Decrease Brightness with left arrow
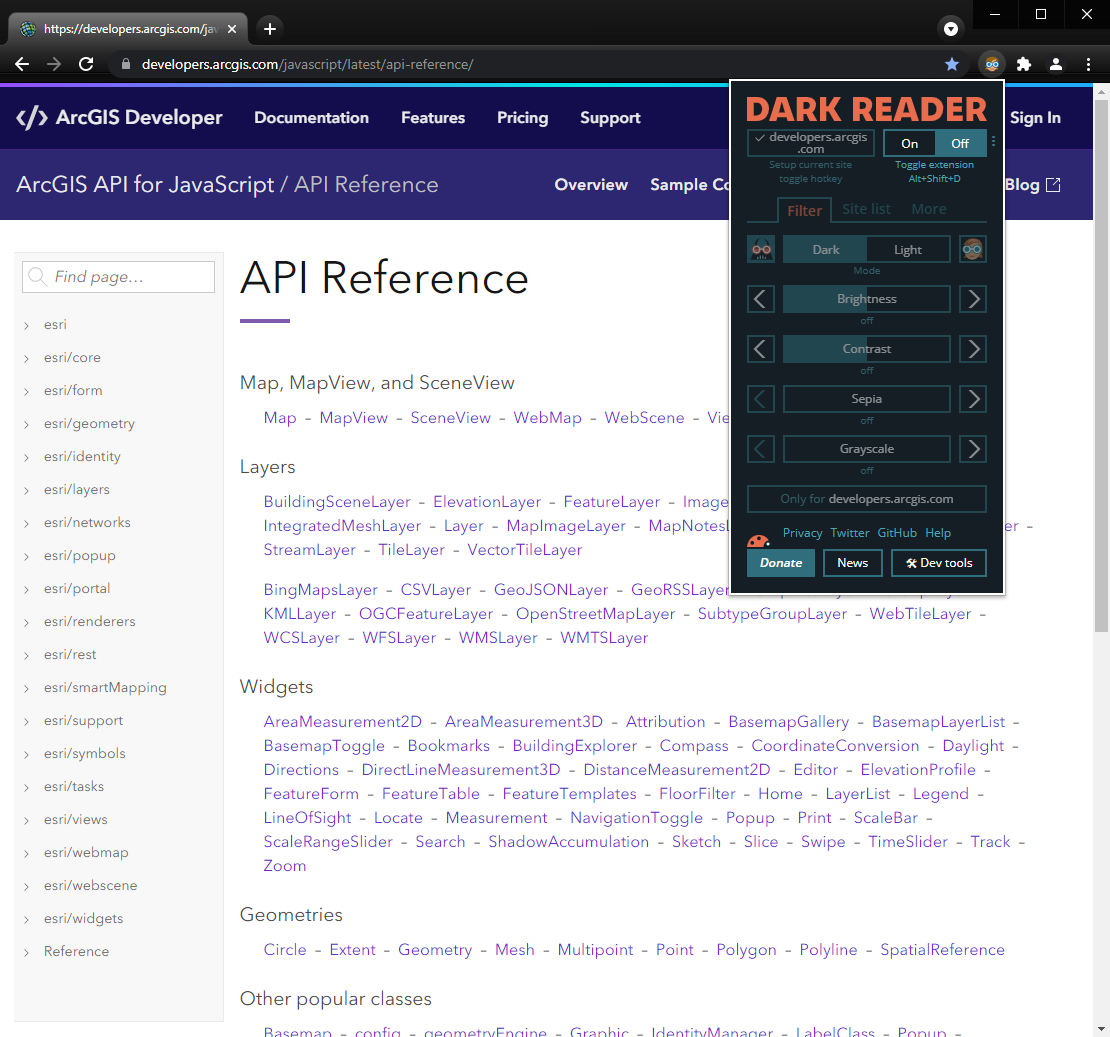This screenshot has height=1037, width=1110. [x=761, y=299]
